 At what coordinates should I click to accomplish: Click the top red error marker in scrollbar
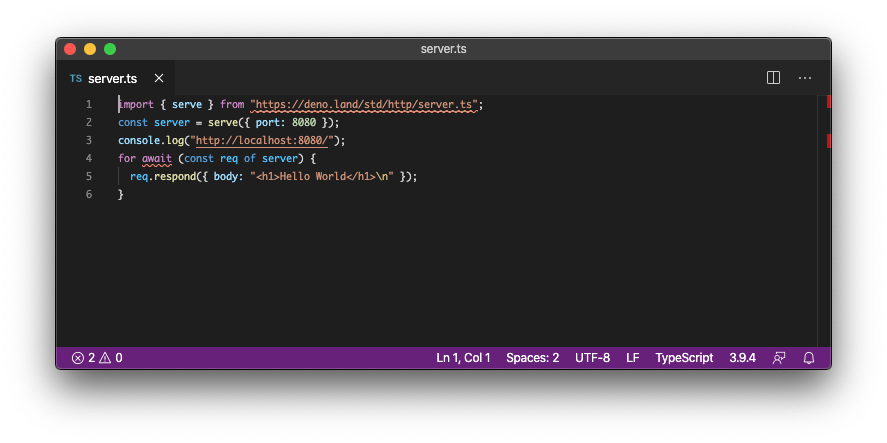[829, 102]
